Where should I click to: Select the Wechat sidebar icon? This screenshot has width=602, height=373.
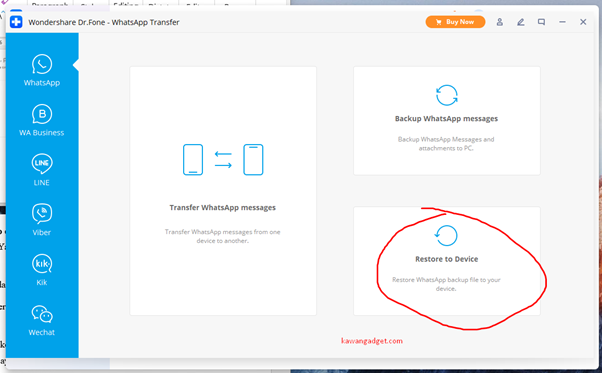pos(42,314)
